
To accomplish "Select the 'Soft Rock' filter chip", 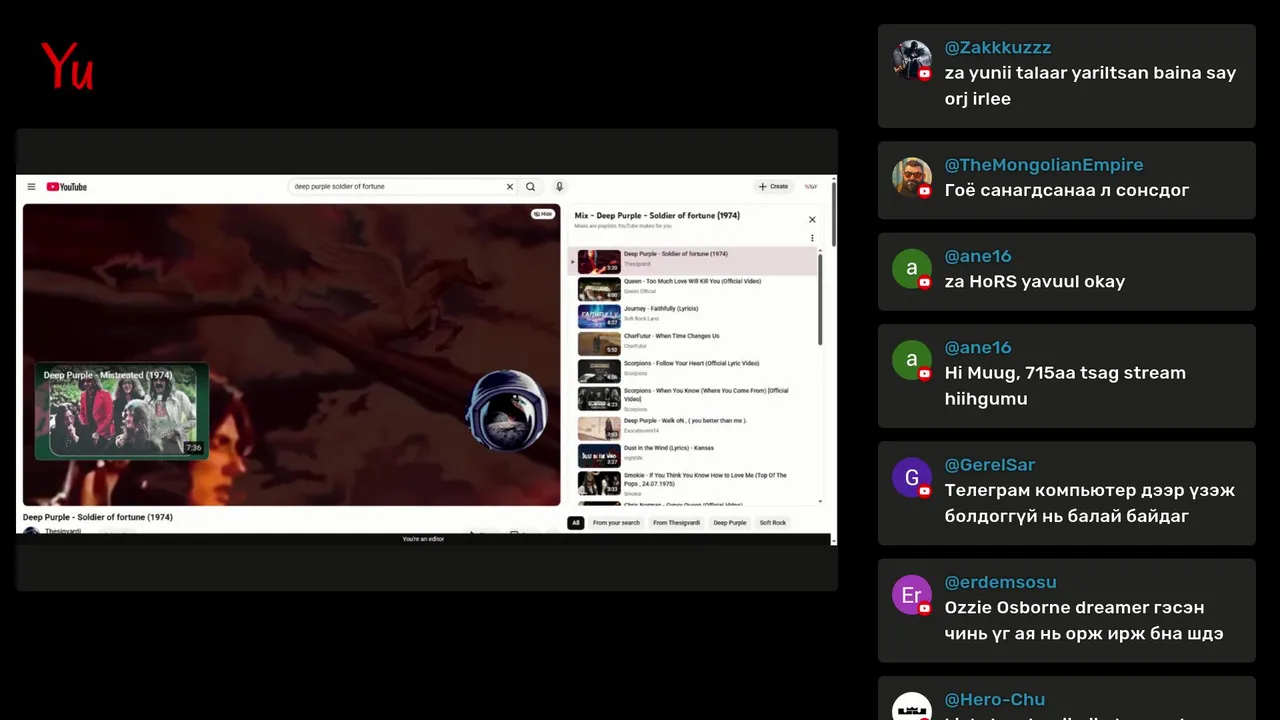I will [x=773, y=523].
